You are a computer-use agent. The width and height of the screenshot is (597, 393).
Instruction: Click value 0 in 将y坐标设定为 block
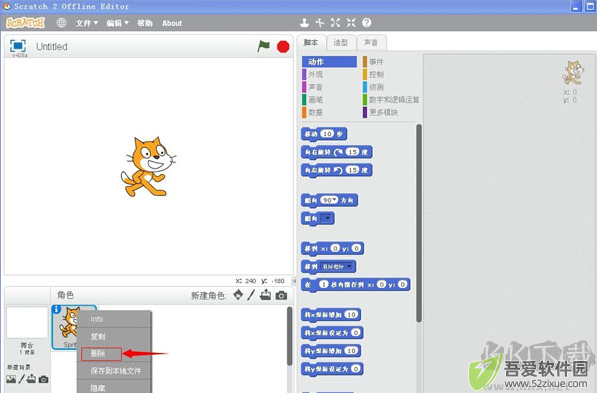355,369
